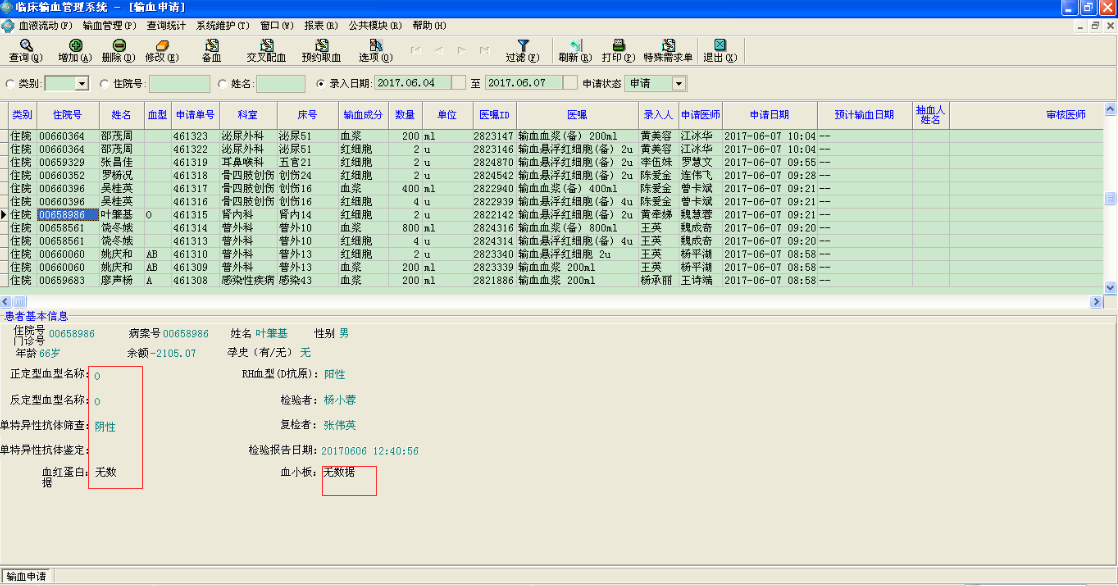The image size is (1118, 586).
Task: Select the 类别 radio button
Action: 10,83
